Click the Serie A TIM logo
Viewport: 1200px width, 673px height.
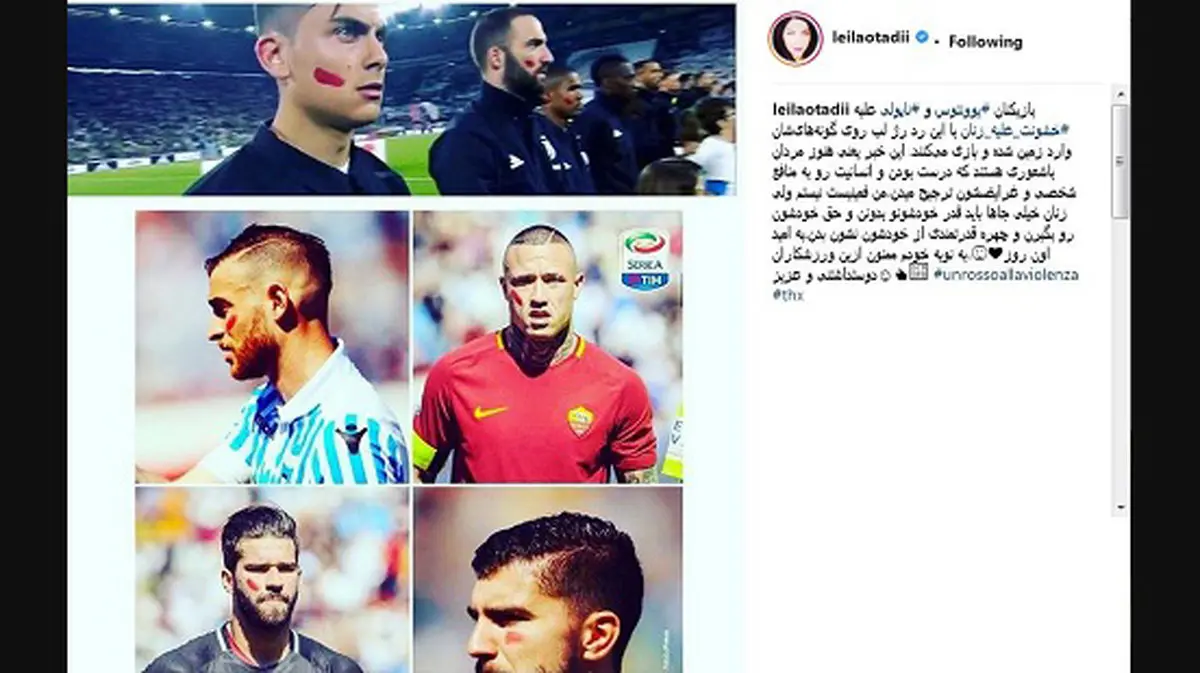645,259
